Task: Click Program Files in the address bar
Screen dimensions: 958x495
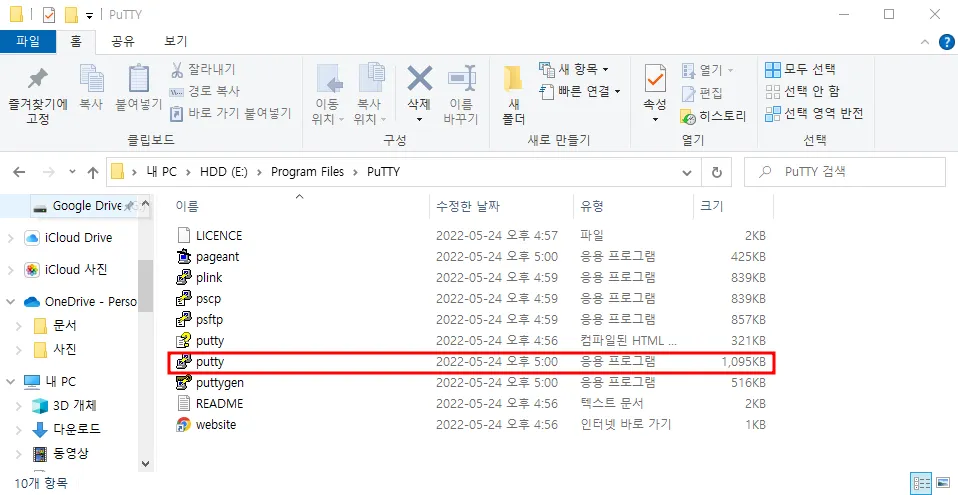Action: (x=307, y=172)
